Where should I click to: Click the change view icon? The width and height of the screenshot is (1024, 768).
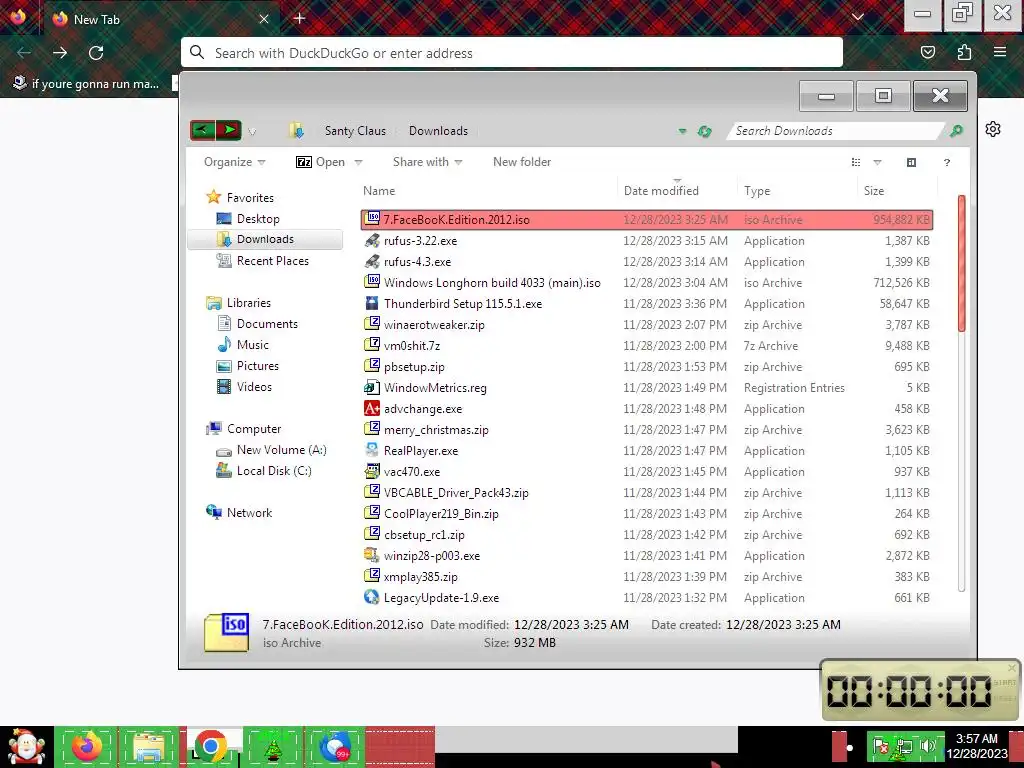tap(856, 162)
